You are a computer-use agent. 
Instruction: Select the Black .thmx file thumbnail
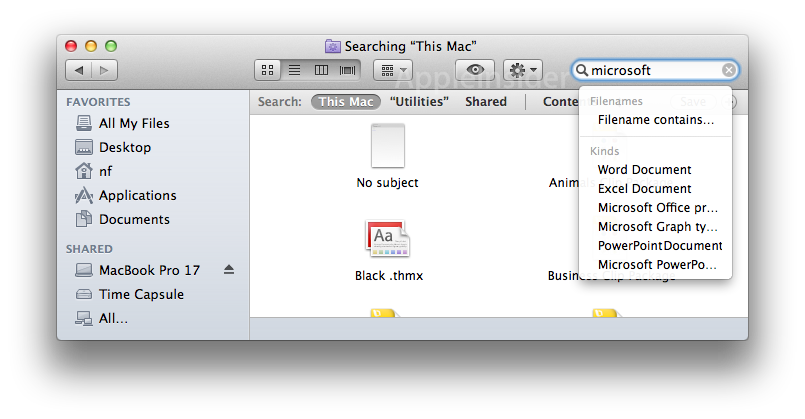tap(388, 239)
